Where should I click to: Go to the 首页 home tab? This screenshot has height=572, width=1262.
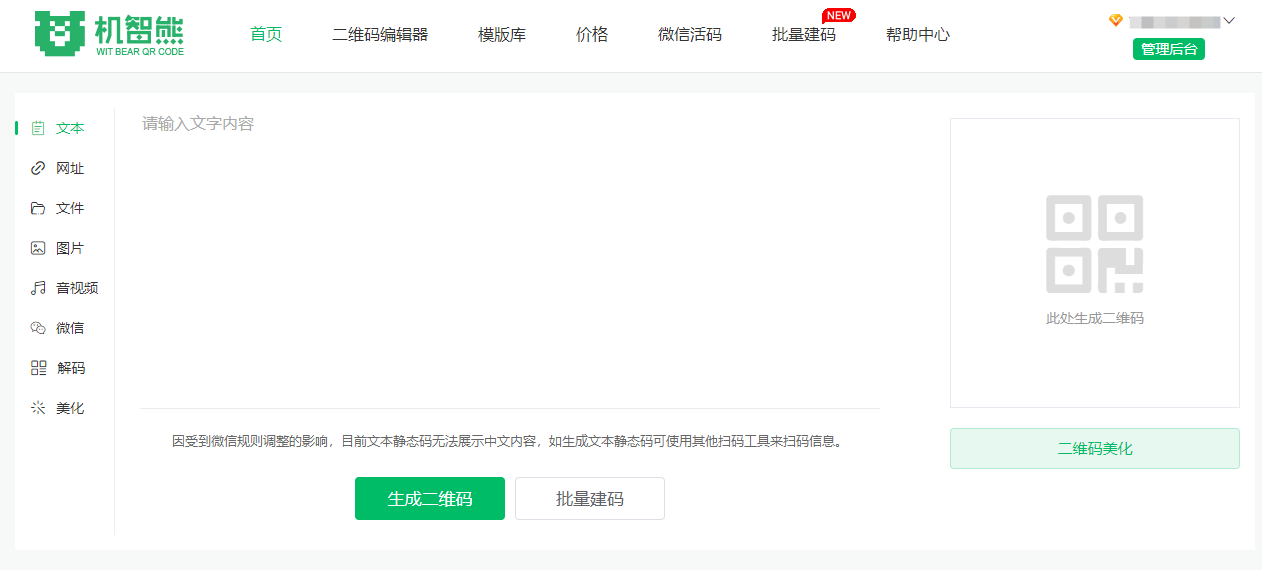point(266,35)
